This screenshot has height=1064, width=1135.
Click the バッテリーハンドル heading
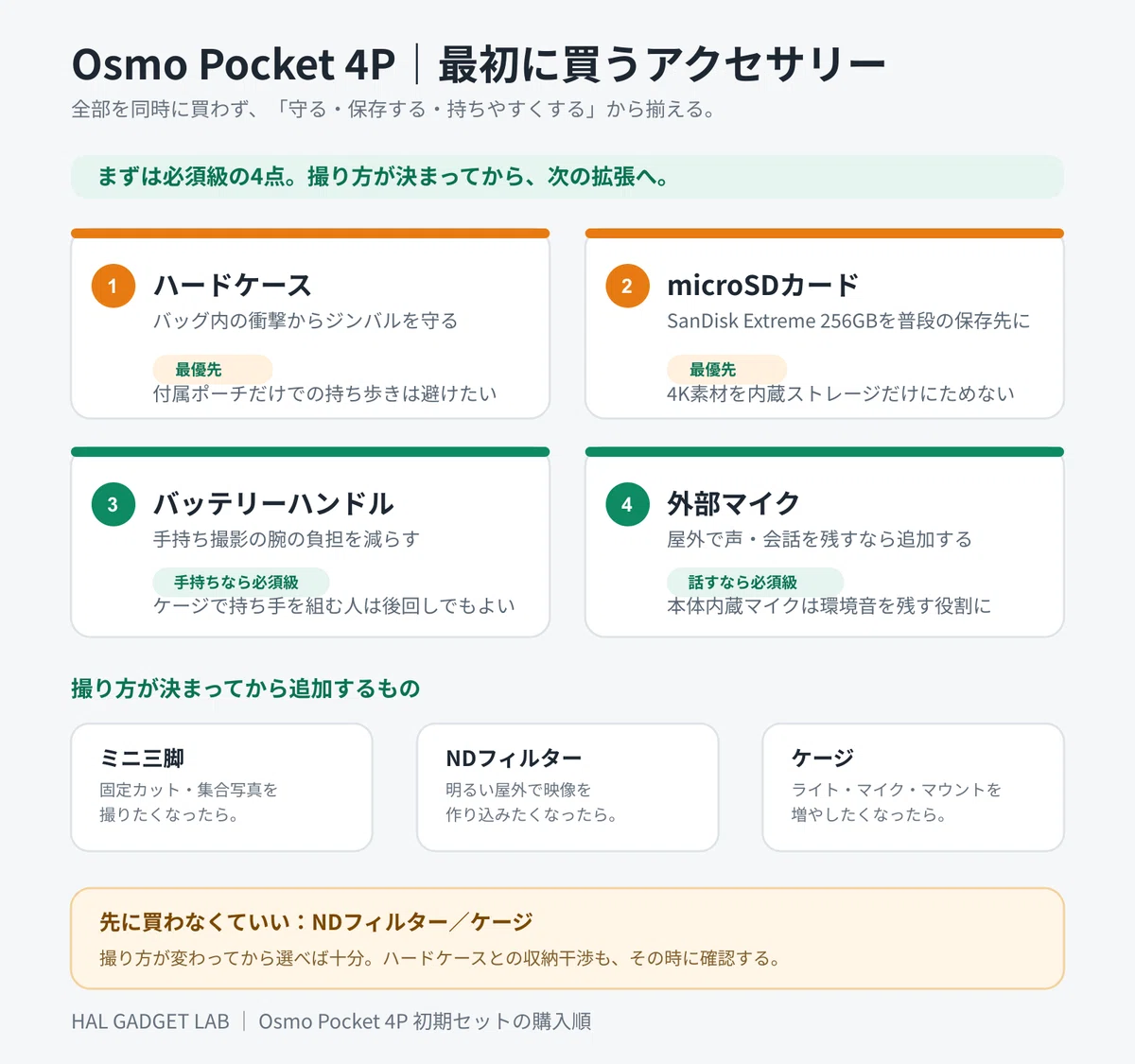[x=274, y=503]
